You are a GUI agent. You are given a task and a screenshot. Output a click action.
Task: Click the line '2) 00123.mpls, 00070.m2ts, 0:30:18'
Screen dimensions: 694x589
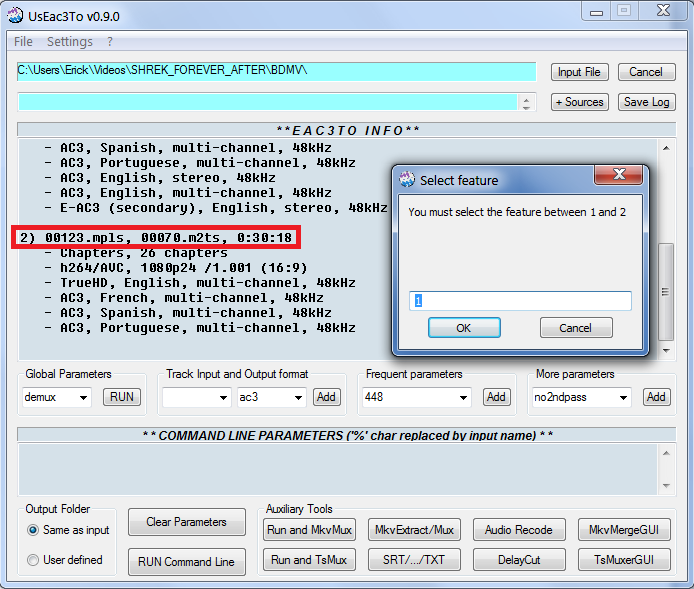(156, 238)
